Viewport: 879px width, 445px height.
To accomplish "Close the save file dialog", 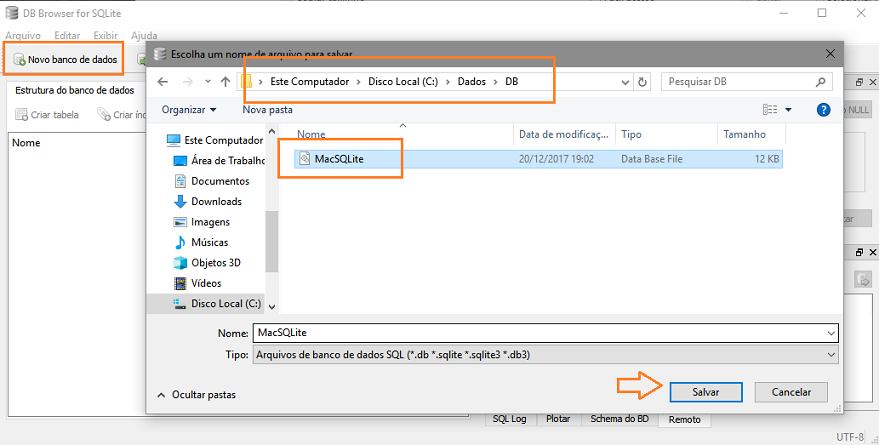I will click(x=830, y=54).
